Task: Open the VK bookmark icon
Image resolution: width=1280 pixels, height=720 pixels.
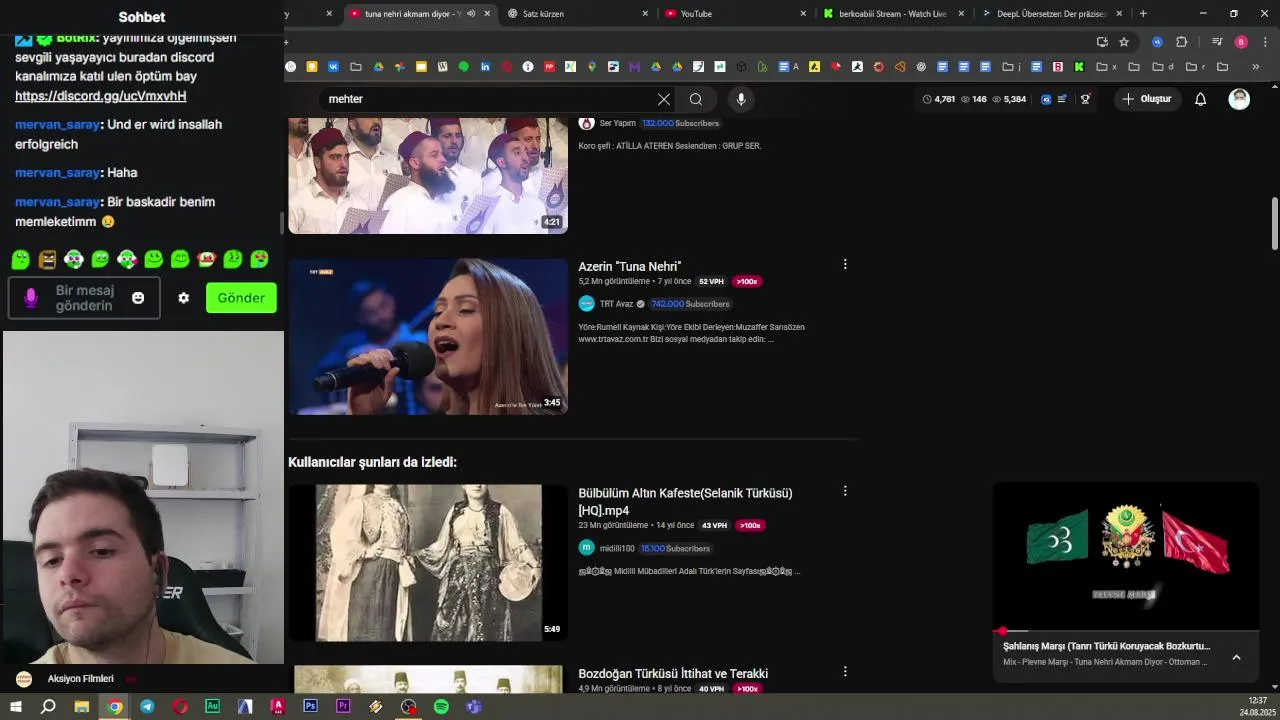Action: tap(333, 67)
